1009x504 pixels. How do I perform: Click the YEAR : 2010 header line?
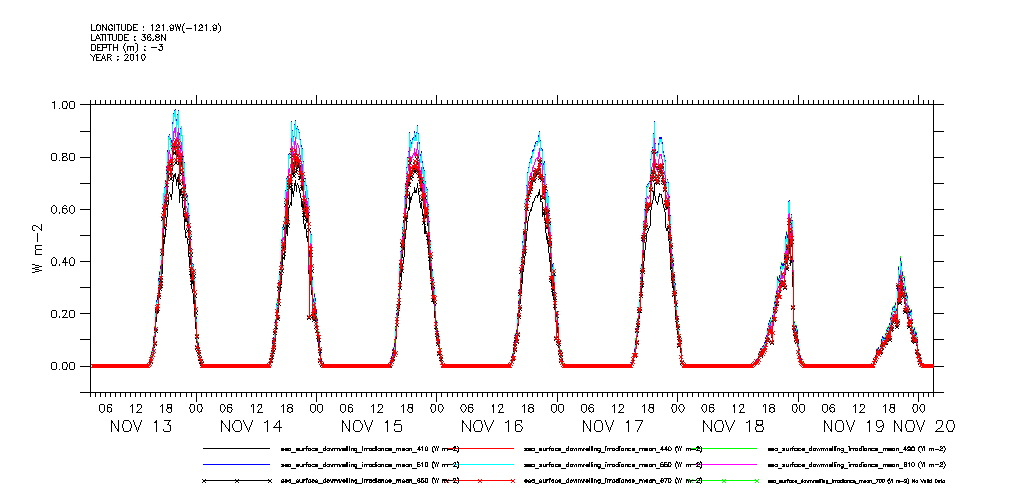(x=118, y=57)
